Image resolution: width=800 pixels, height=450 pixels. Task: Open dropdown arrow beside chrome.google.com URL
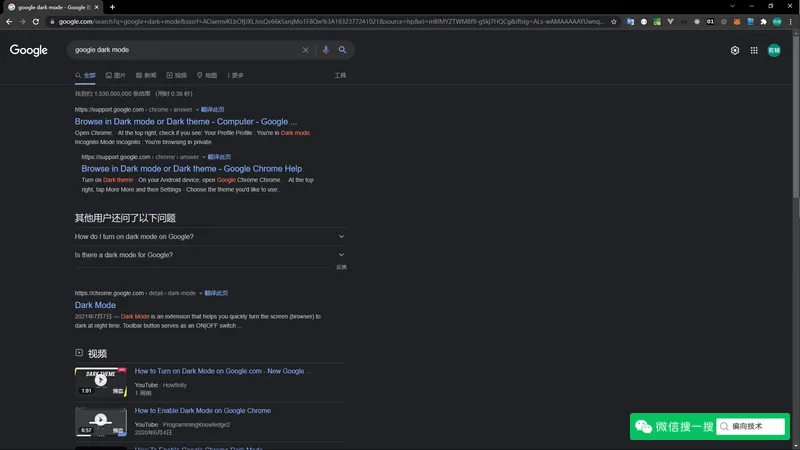[201, 293]
